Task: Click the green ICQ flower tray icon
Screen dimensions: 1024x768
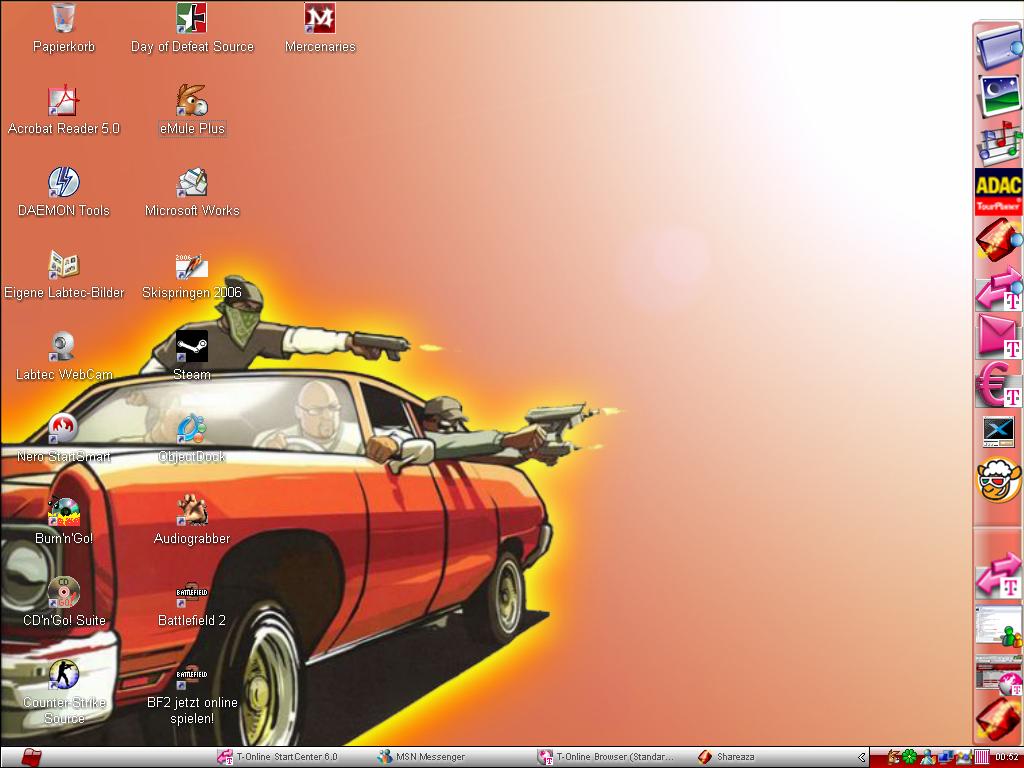Action: [x=910, y=758]
